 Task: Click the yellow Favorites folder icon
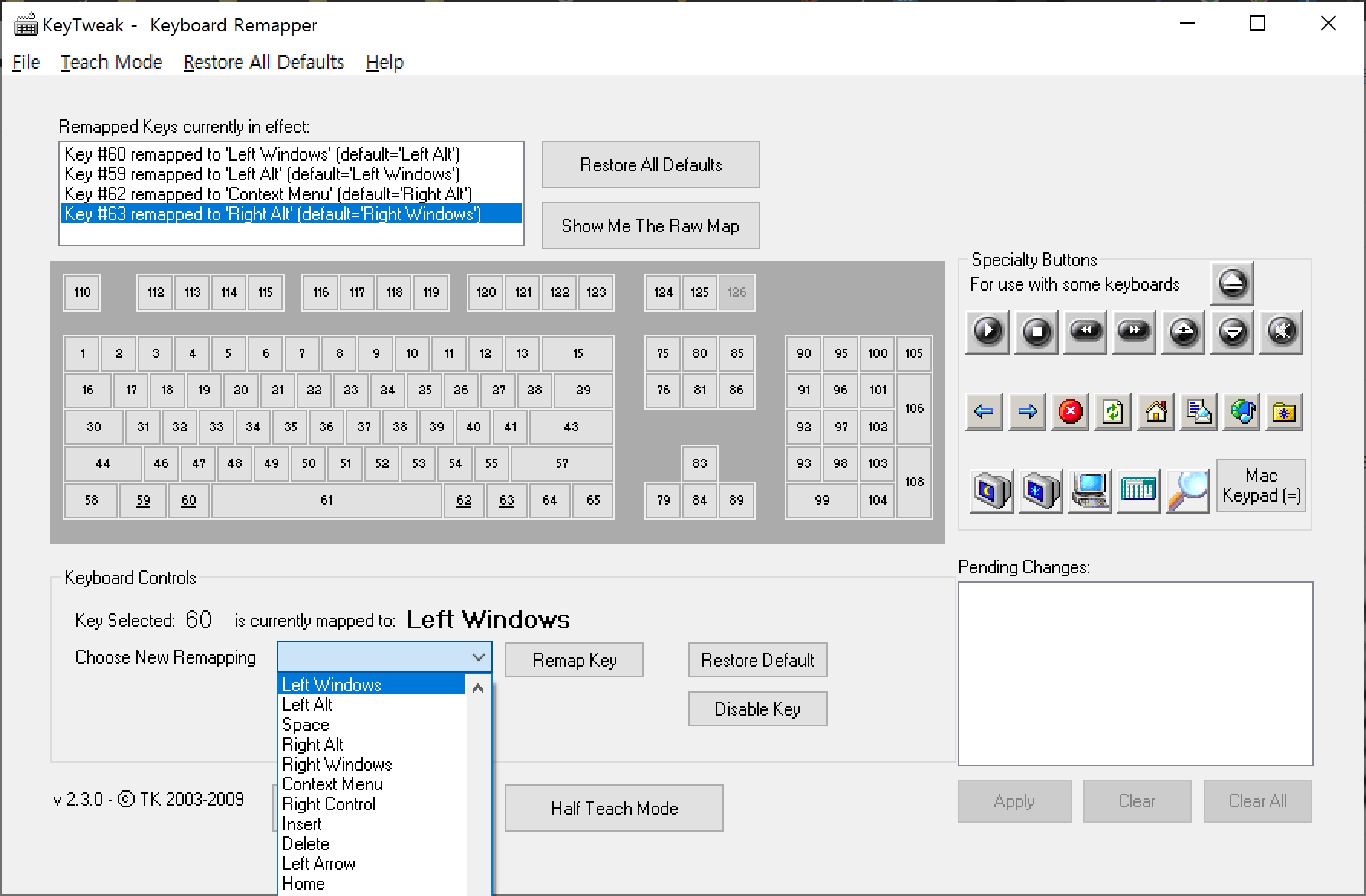tap(1284, 412)
